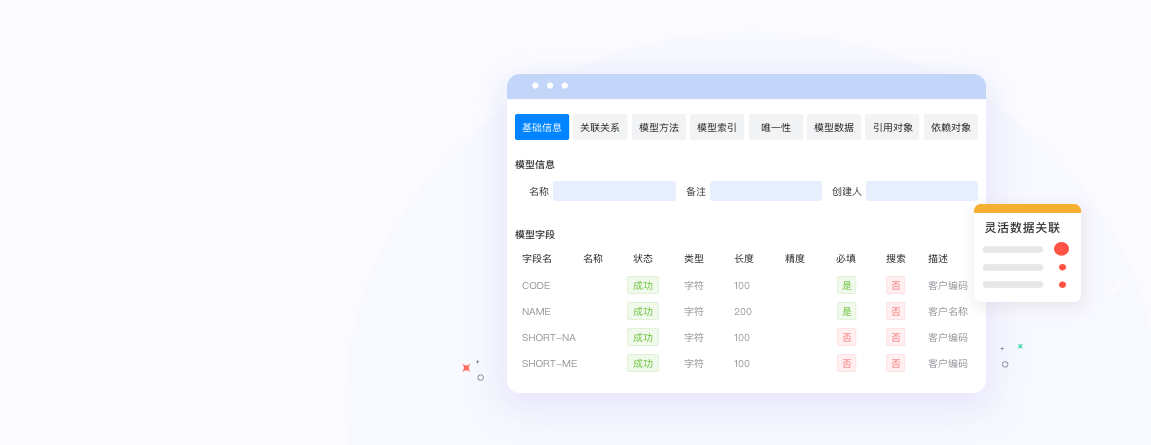Toggle the 搜索 否 badge in CODE row
1151x445 pixels.
coord(896,285)
